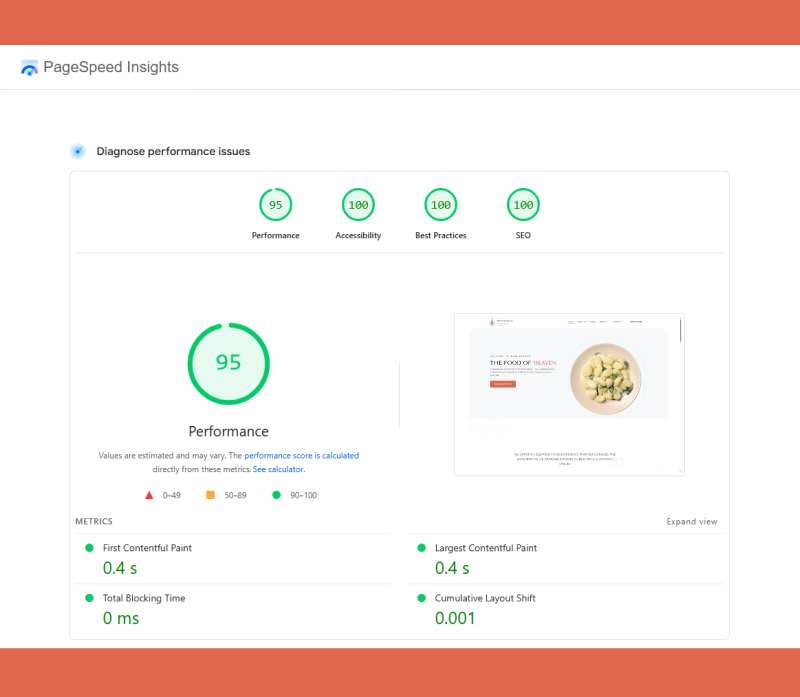Click the large Performance 95 gauge
Screen dimensions: 800x697
click(228, 362)
